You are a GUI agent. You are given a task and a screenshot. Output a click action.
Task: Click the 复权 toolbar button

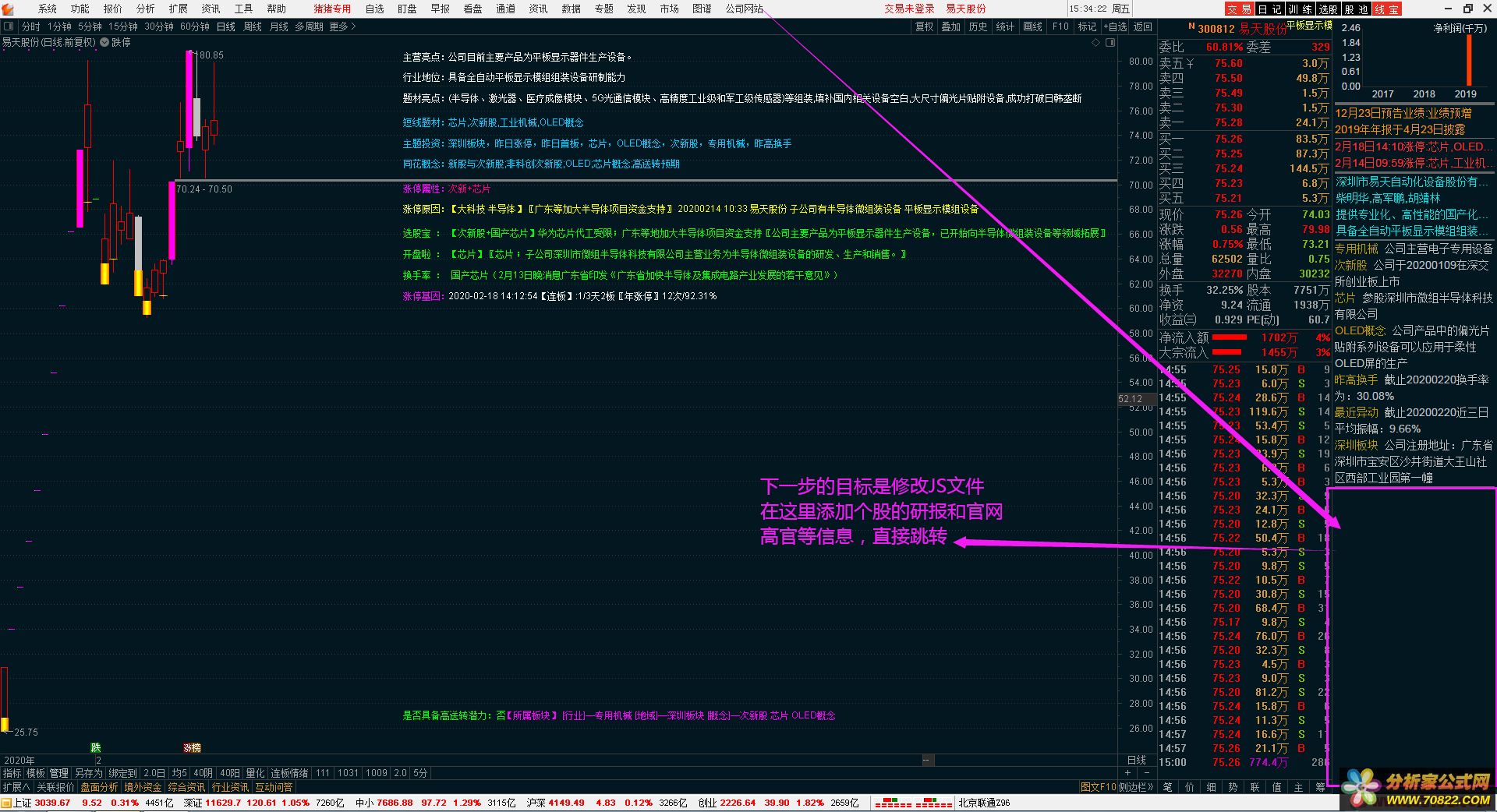click(x=925, y=26)
